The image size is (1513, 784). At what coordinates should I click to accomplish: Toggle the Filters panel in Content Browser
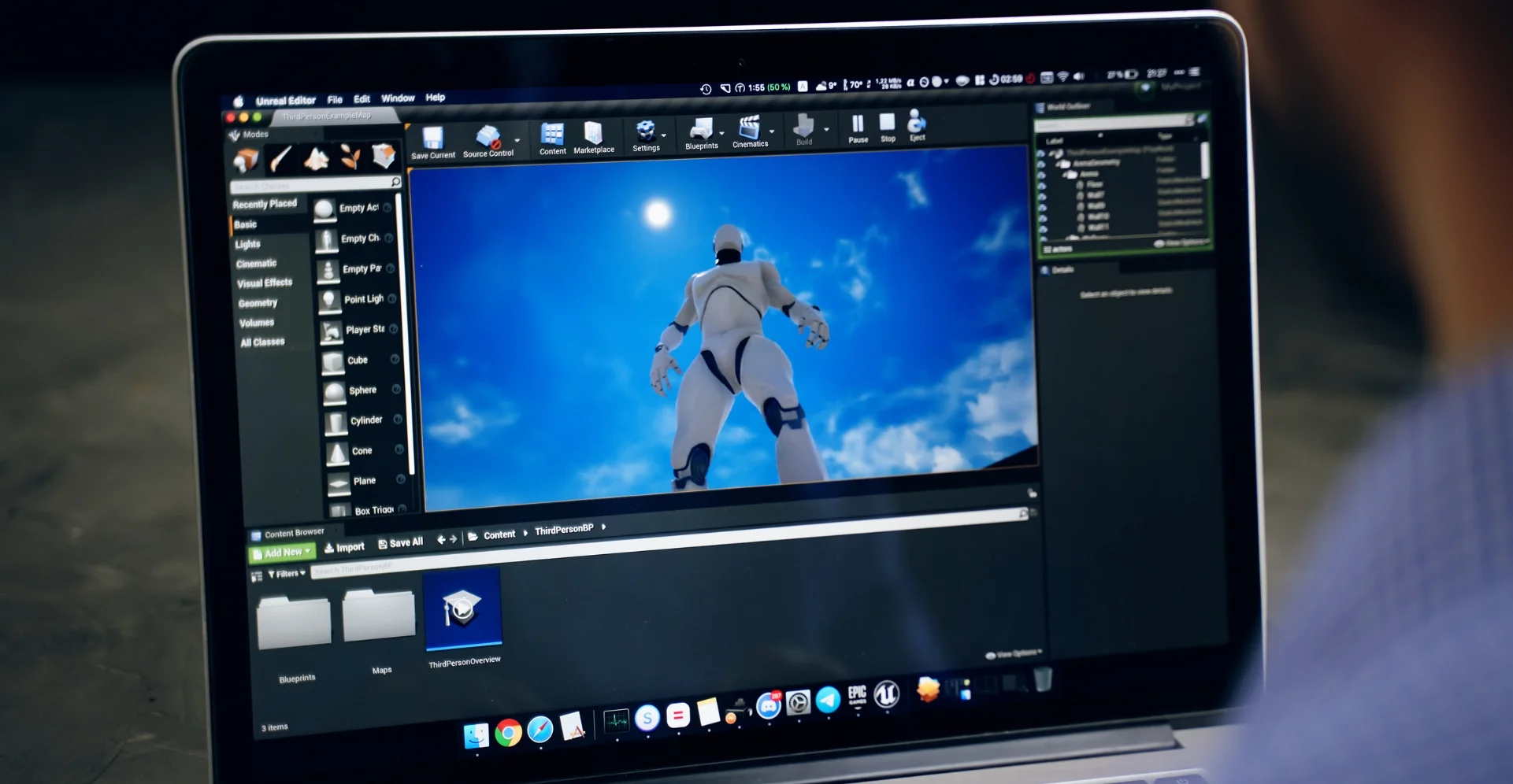tap(285, 574)
